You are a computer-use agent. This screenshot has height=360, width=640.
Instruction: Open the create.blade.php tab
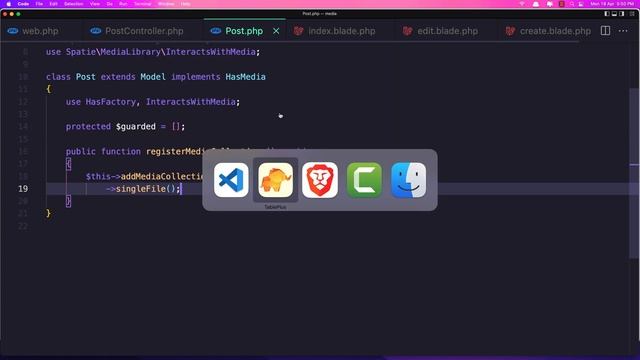coord(548,31)
